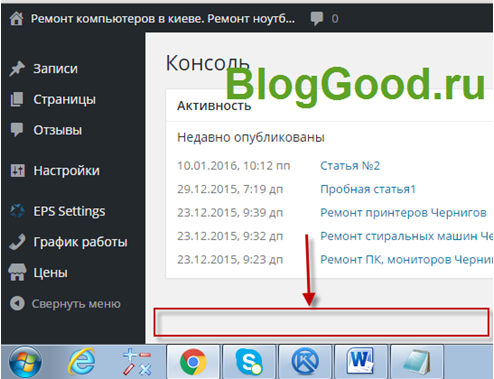Open the Windows Start menu orb
494x379 pixels.
click(26, 362)
